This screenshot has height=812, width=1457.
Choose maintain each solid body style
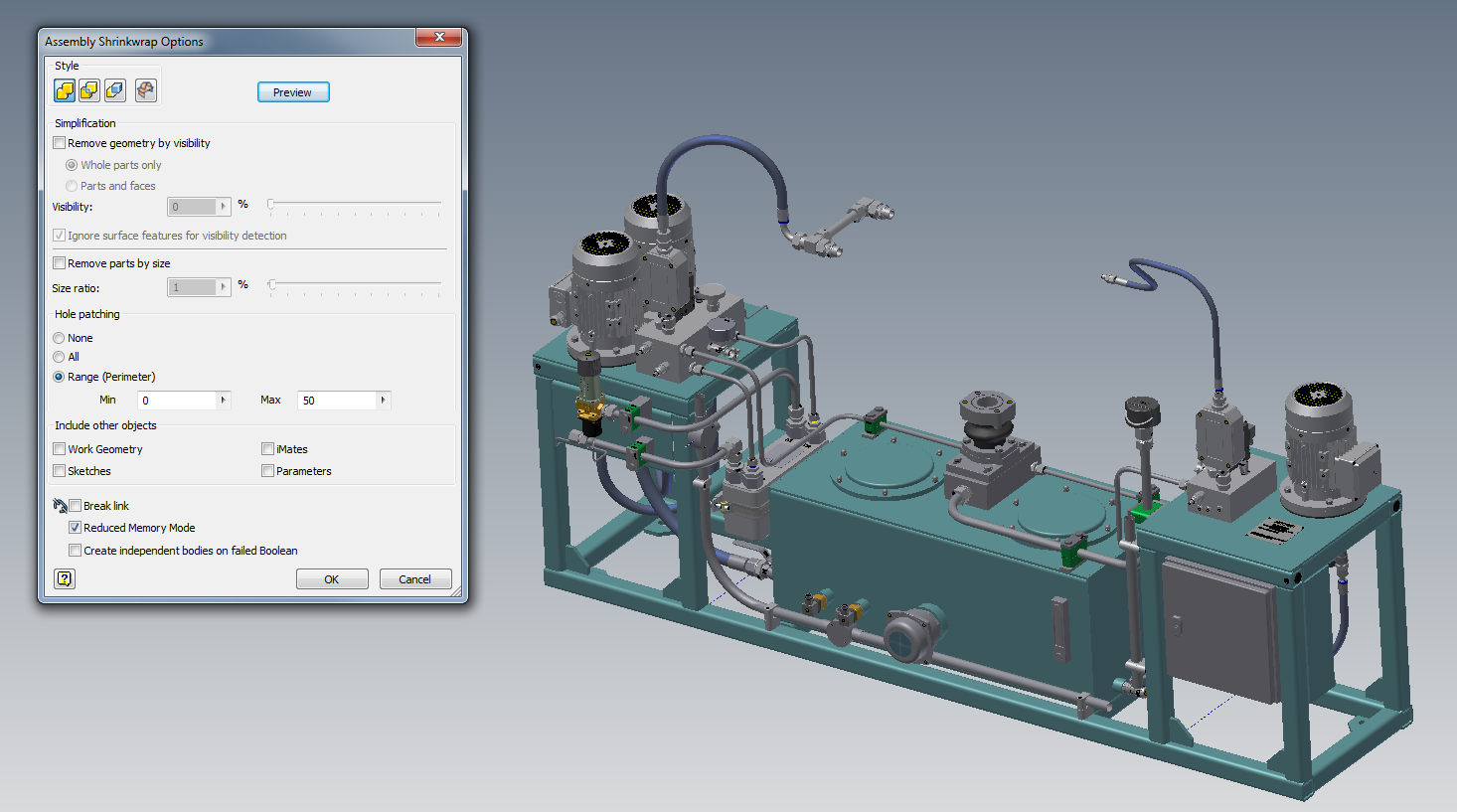[115, 90]
